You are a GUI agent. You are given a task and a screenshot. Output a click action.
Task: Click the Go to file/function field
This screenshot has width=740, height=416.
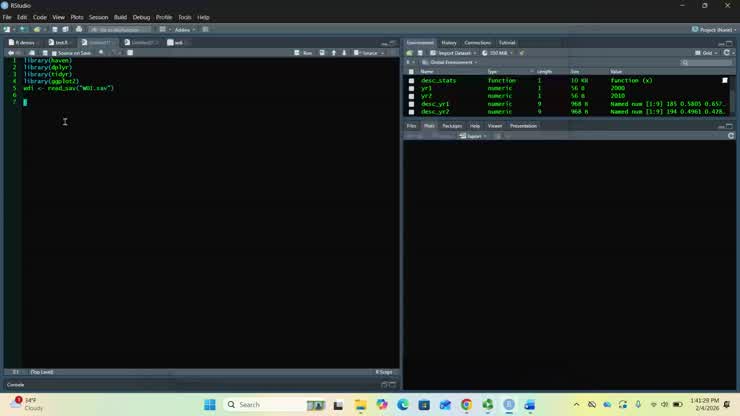point(120,29)
